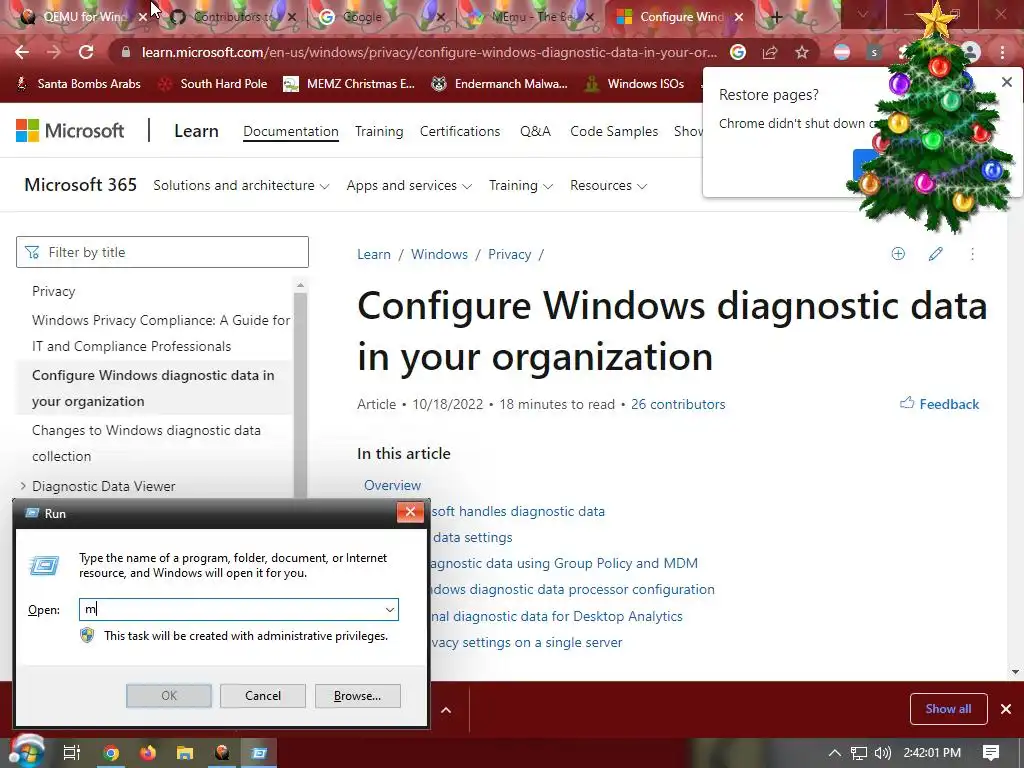Screen dimensions: 1024x768
Task: Click the add to collection plus icon
Action: pyautogui.click(x=898, y=254)
